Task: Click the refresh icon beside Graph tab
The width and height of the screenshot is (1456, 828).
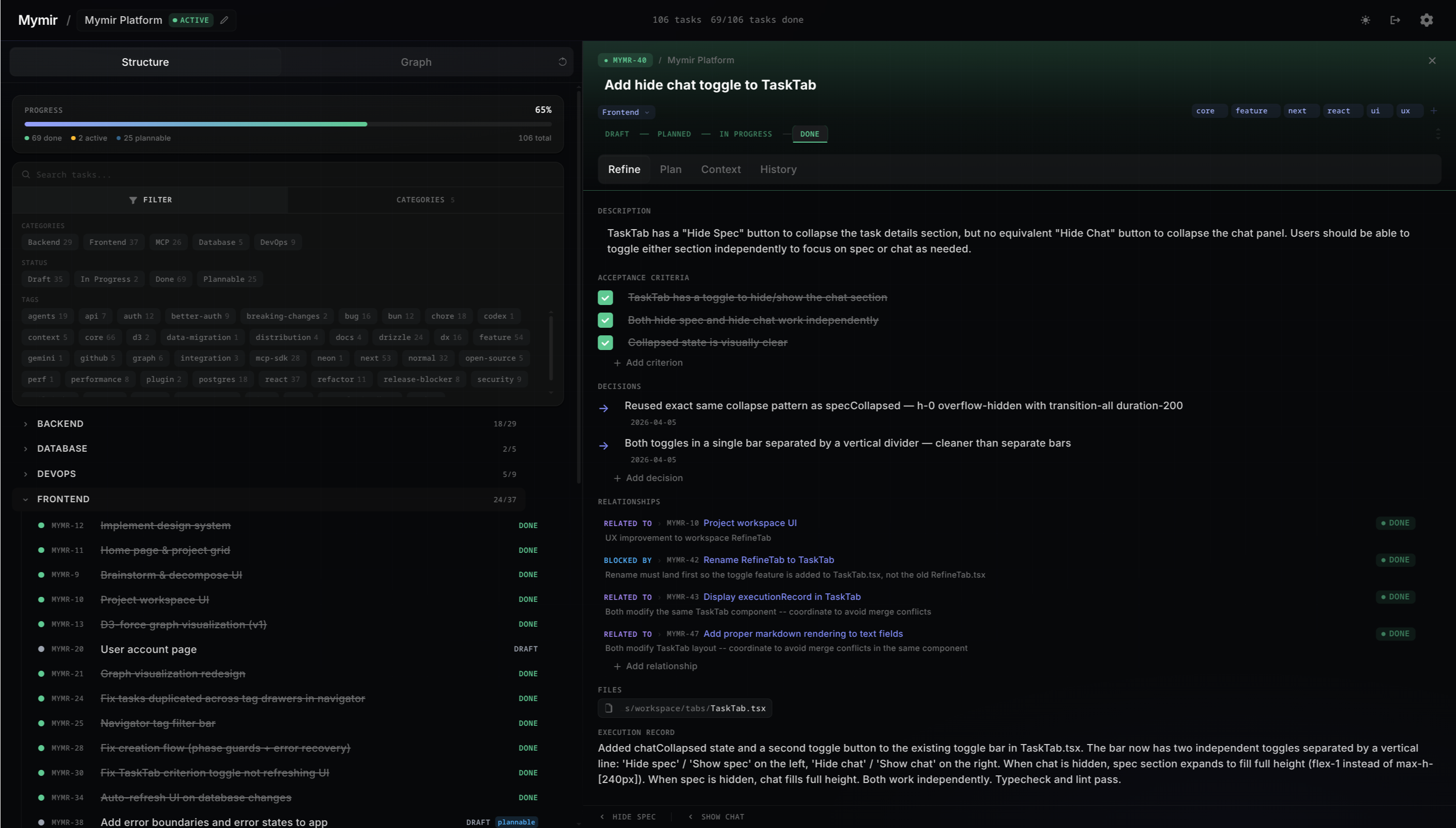Action: [x=562, y=62]
